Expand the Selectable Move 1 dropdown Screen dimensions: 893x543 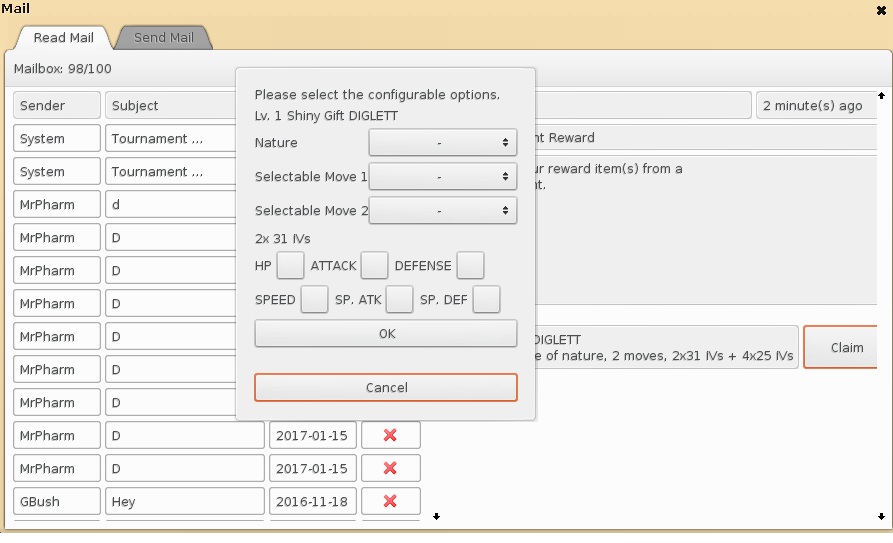pyautogui.click(x=442, y=177)
